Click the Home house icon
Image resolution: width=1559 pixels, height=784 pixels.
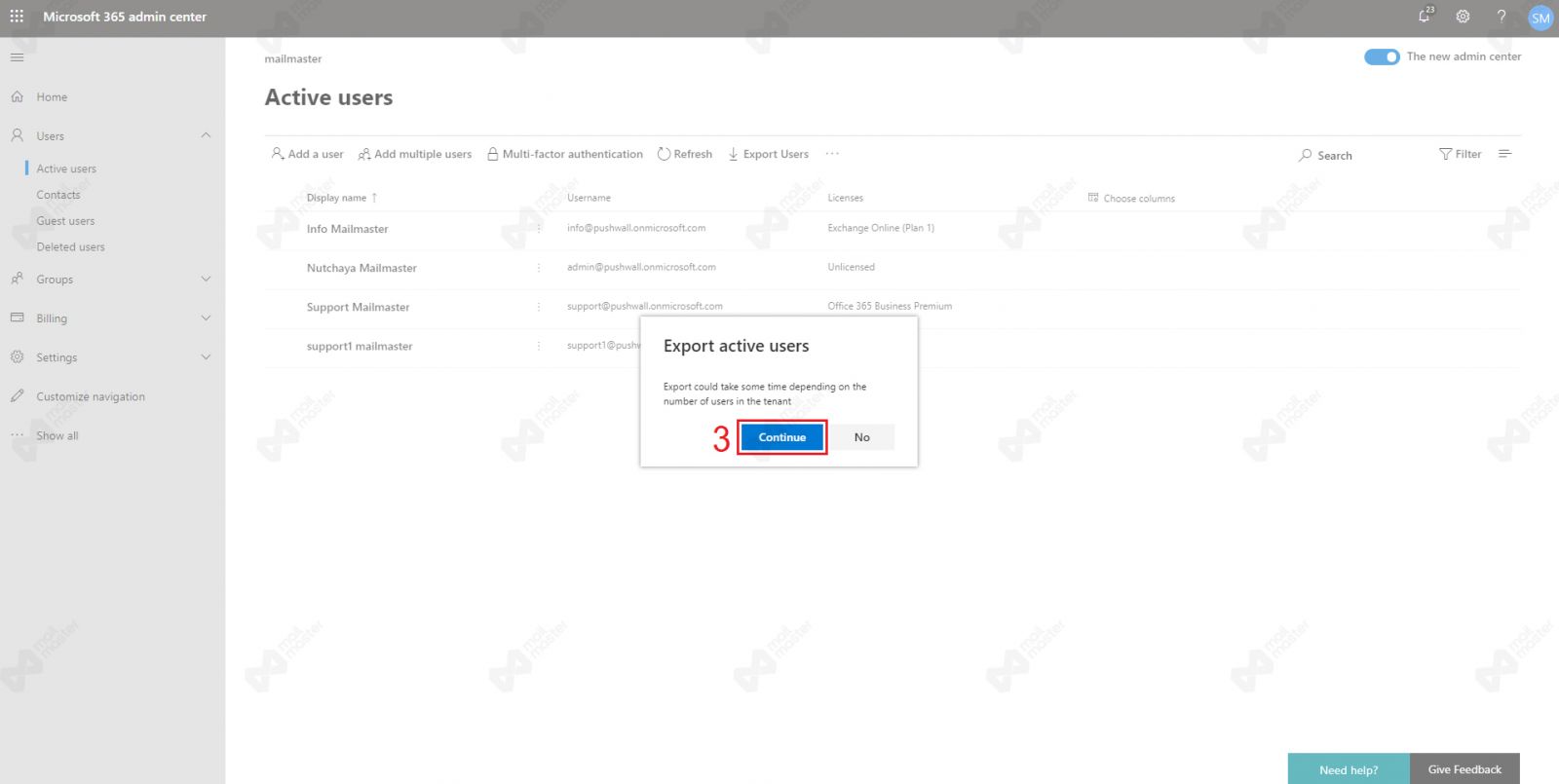point(17,96)
